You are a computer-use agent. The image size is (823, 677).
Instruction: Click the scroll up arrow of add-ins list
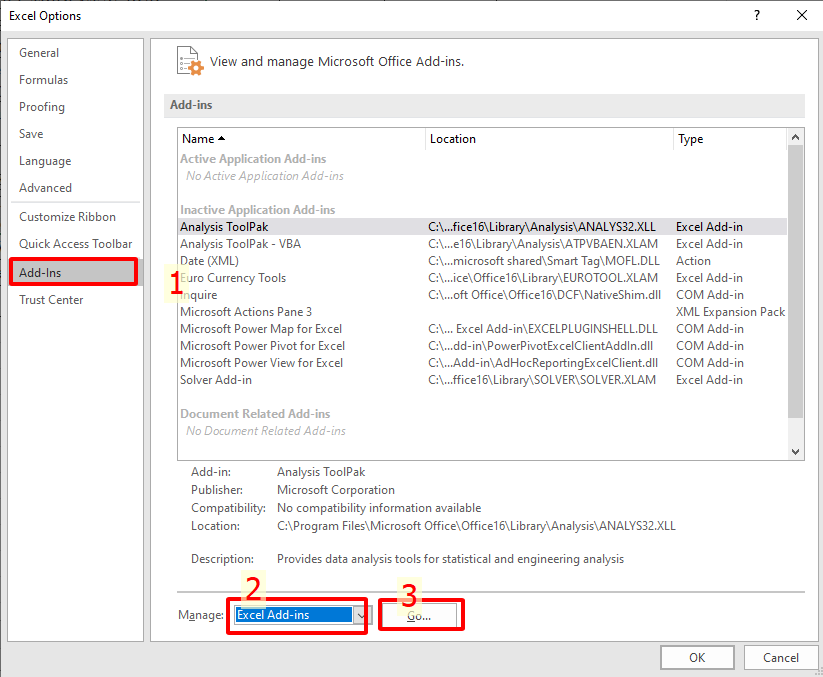pos(795,137)
